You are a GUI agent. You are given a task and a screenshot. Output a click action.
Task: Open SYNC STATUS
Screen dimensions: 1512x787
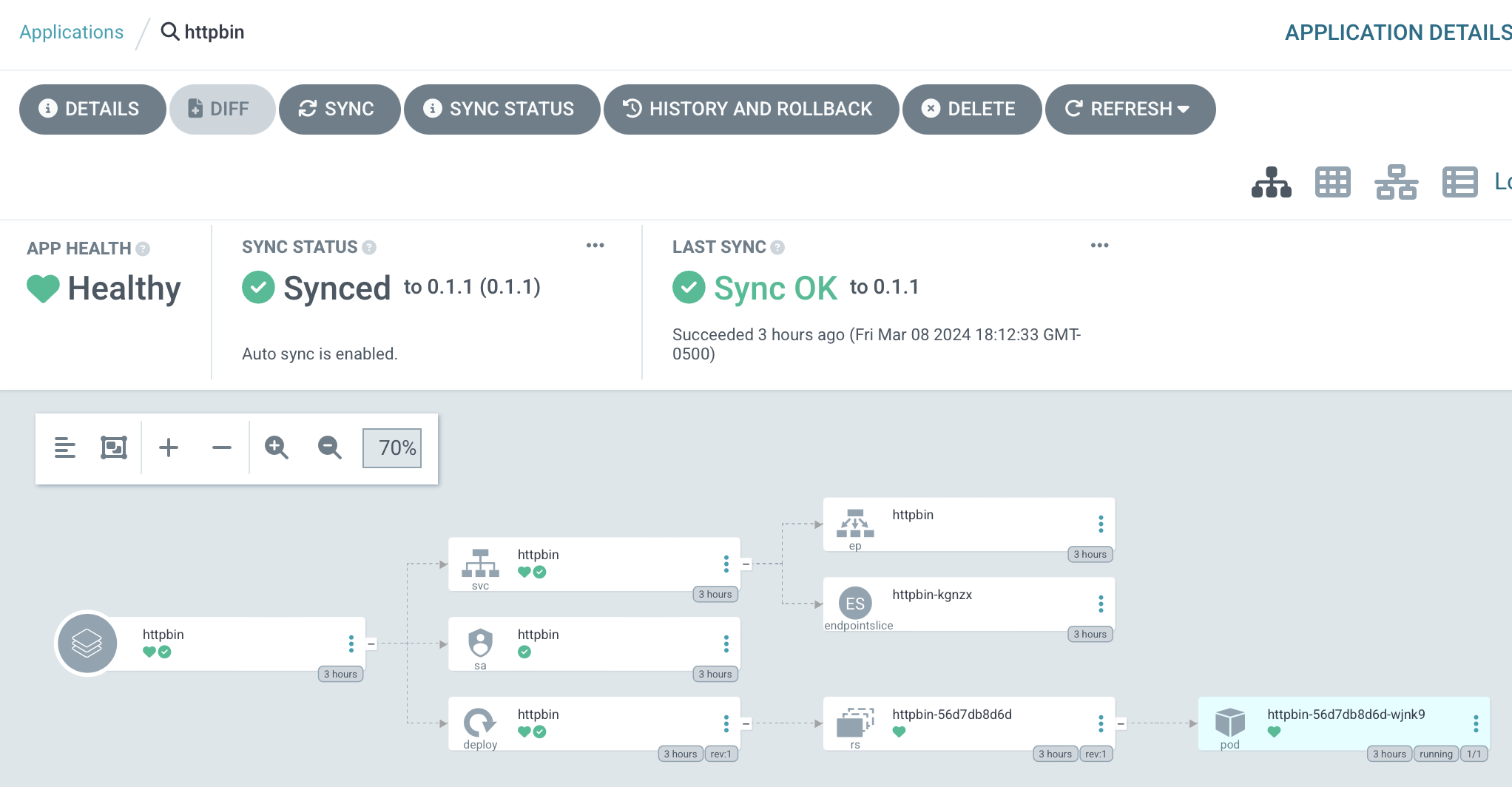[502, 109]
